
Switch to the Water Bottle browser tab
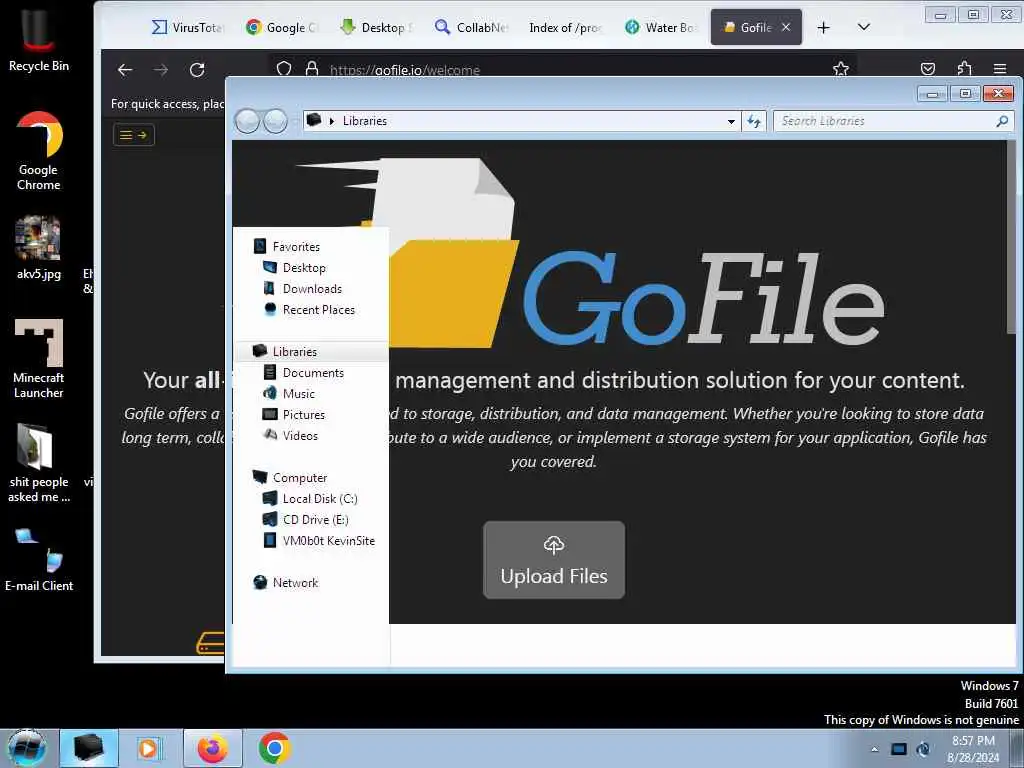point(660,27)
